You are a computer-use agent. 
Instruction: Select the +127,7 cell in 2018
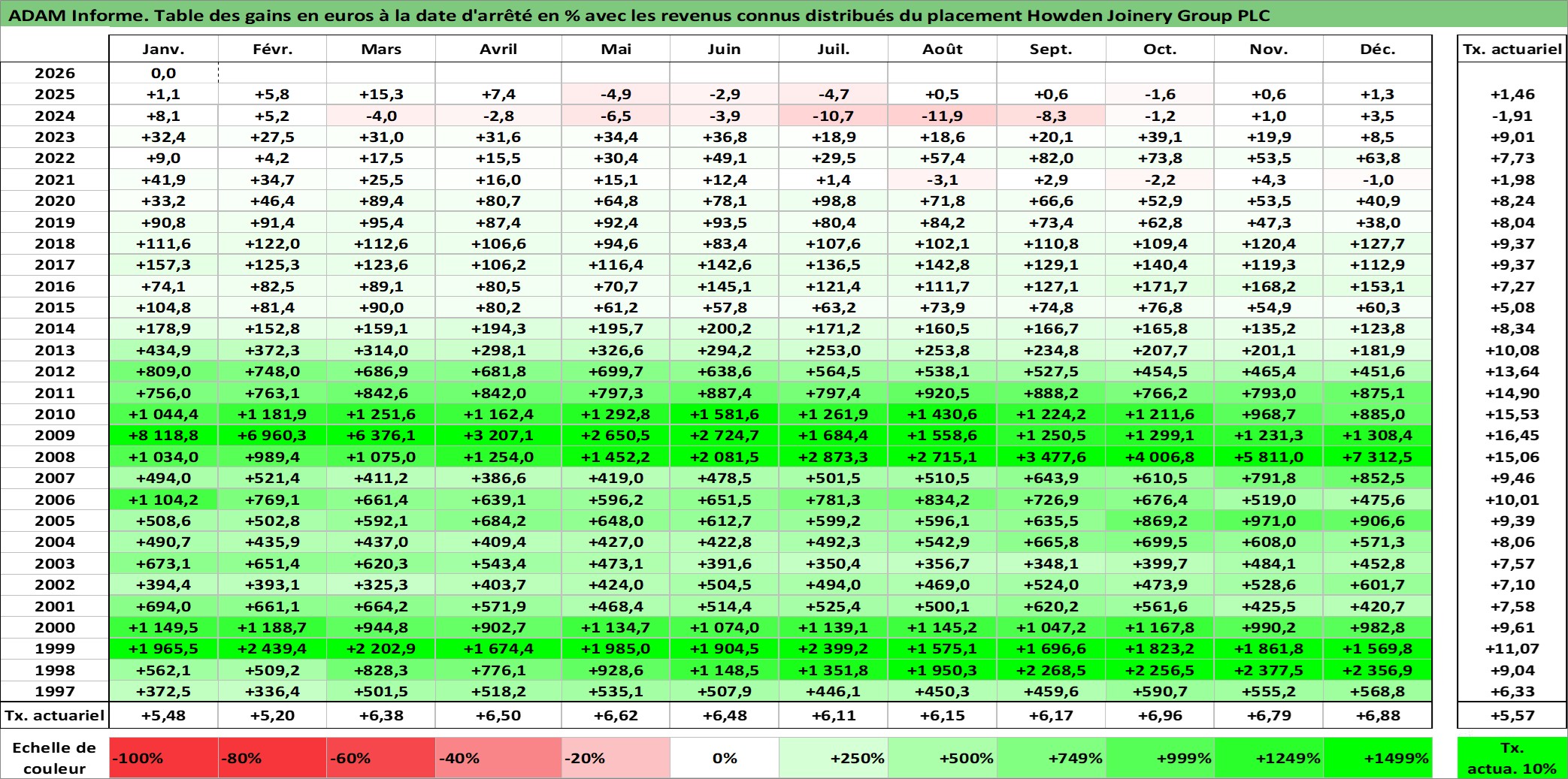pos(1378,243)
